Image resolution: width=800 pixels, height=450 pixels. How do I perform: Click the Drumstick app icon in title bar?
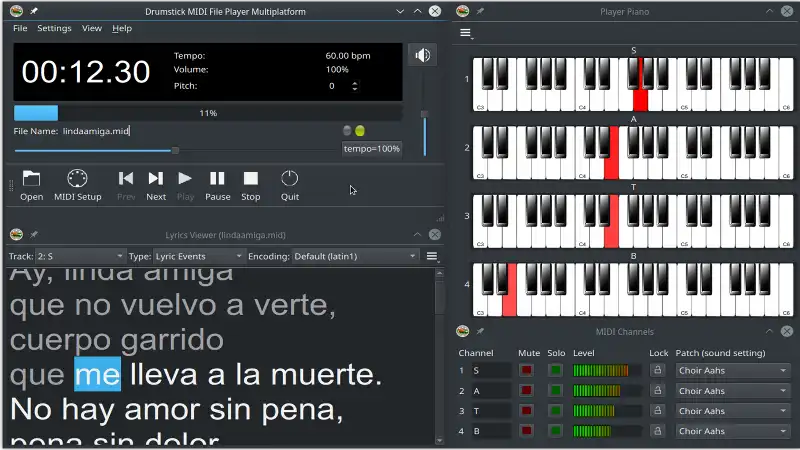click(16, 11)
